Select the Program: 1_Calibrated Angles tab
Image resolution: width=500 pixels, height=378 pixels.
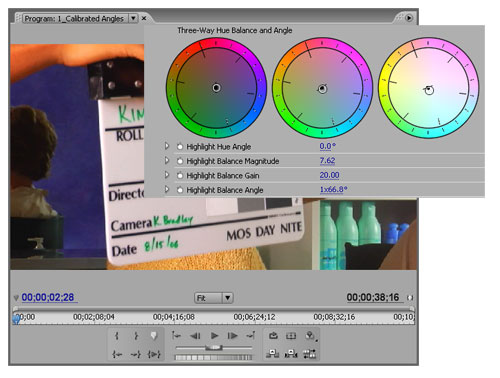[x=74, y=18]
